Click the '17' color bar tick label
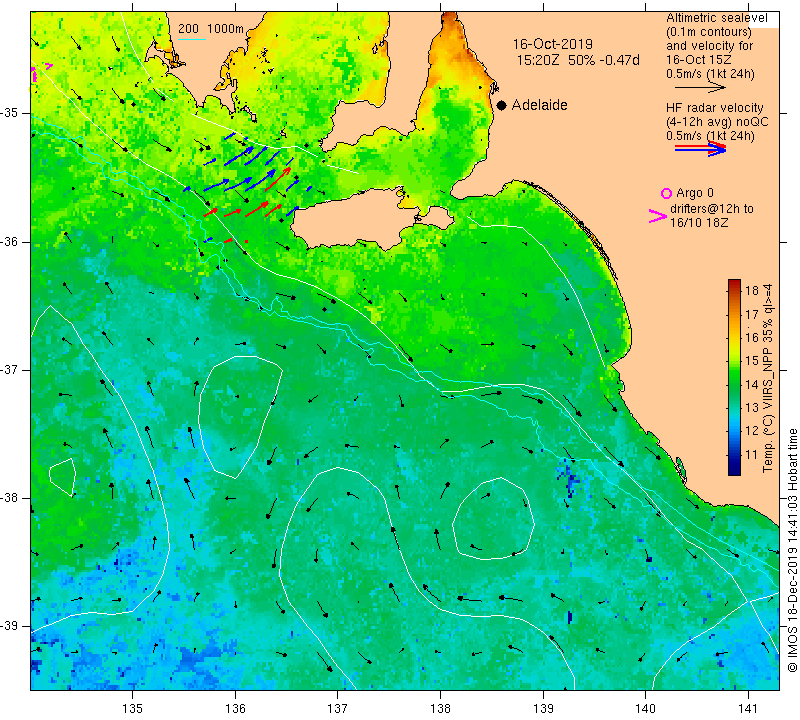 (x=752, y=314)
